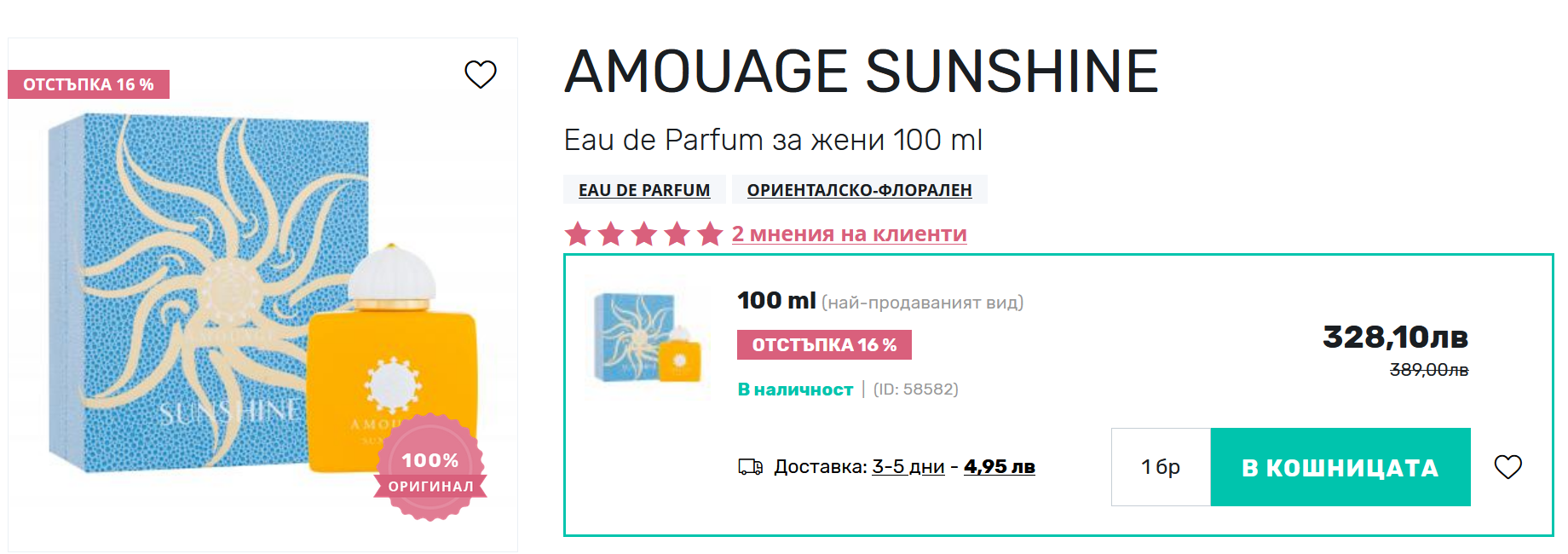
Task: Click the five-star rating
Action: (643, 234)
